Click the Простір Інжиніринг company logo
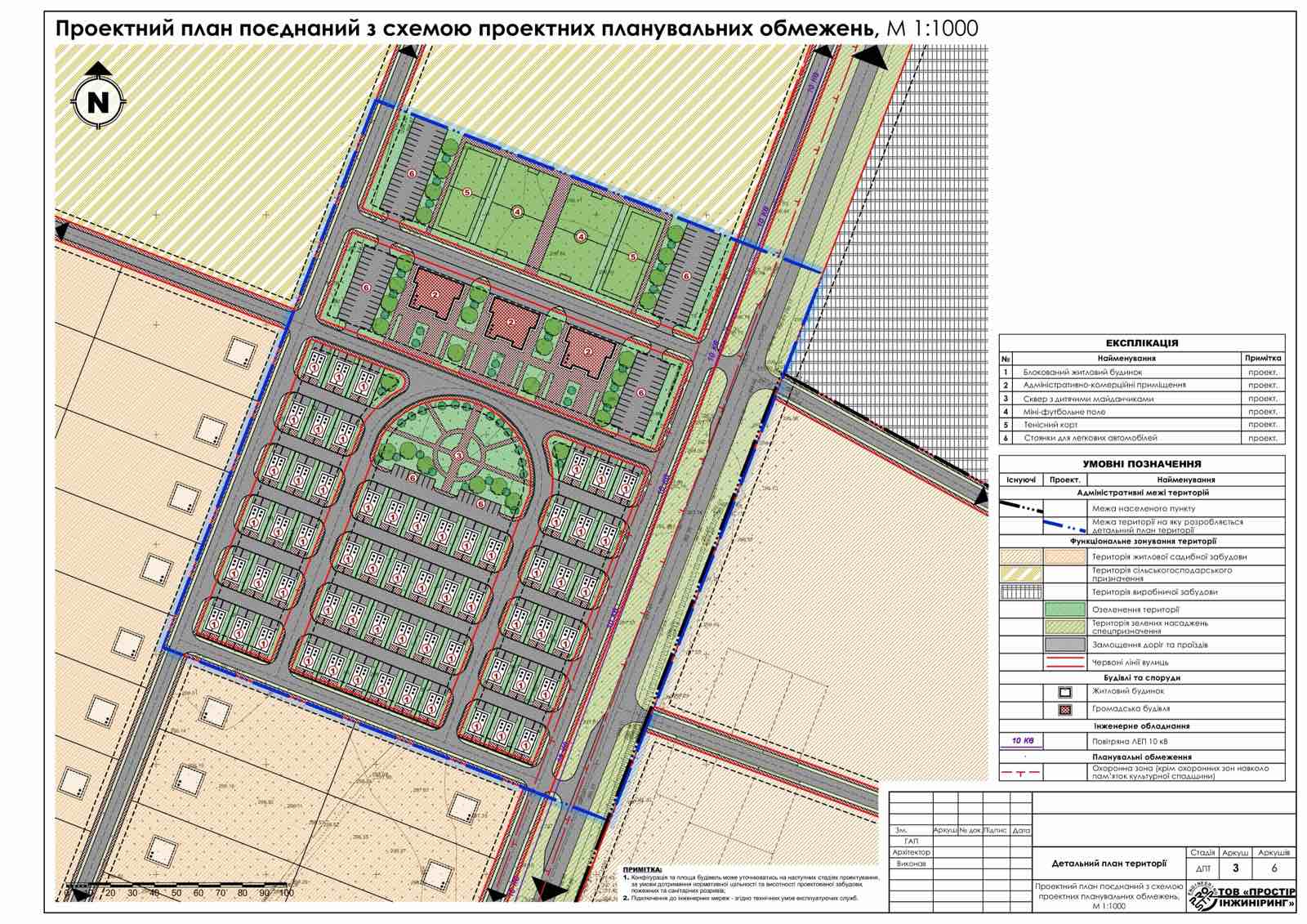Viewport: 1307px width, 924px height. (1242, 897)
